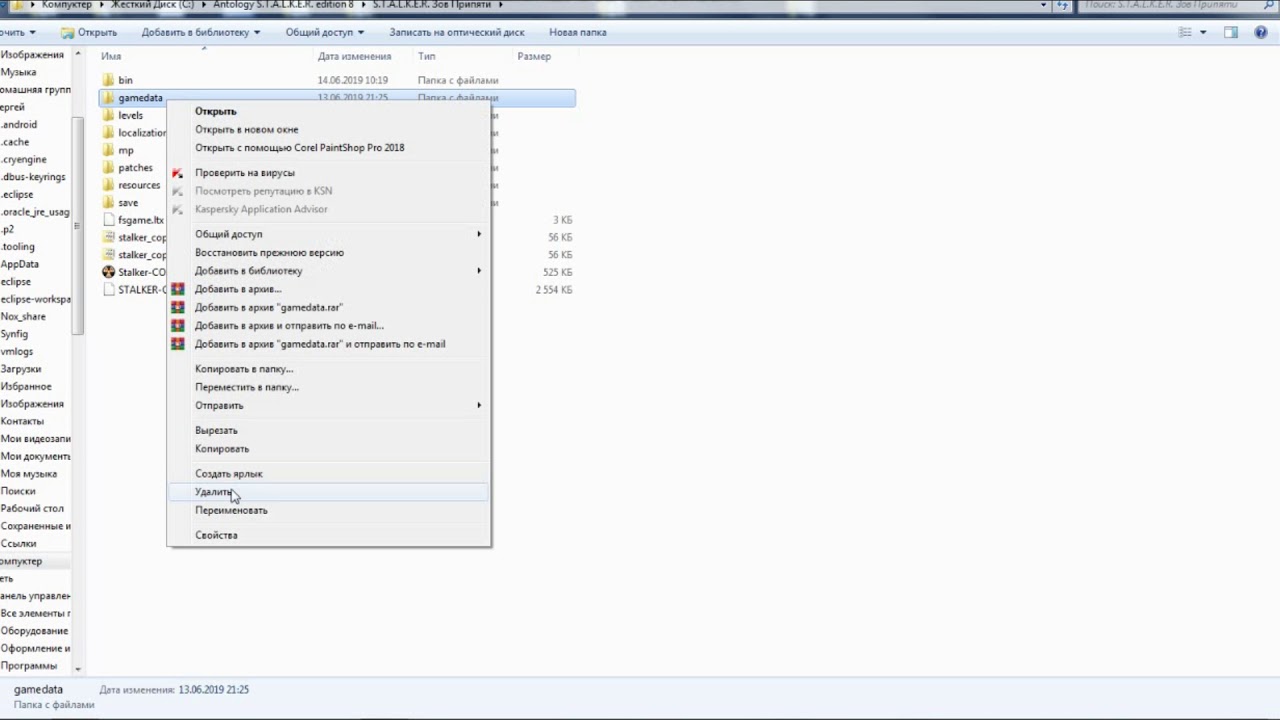1280x720 pixels.
Task: Select Моя музыка in navigation pane
Action: [x=29, y=473]
